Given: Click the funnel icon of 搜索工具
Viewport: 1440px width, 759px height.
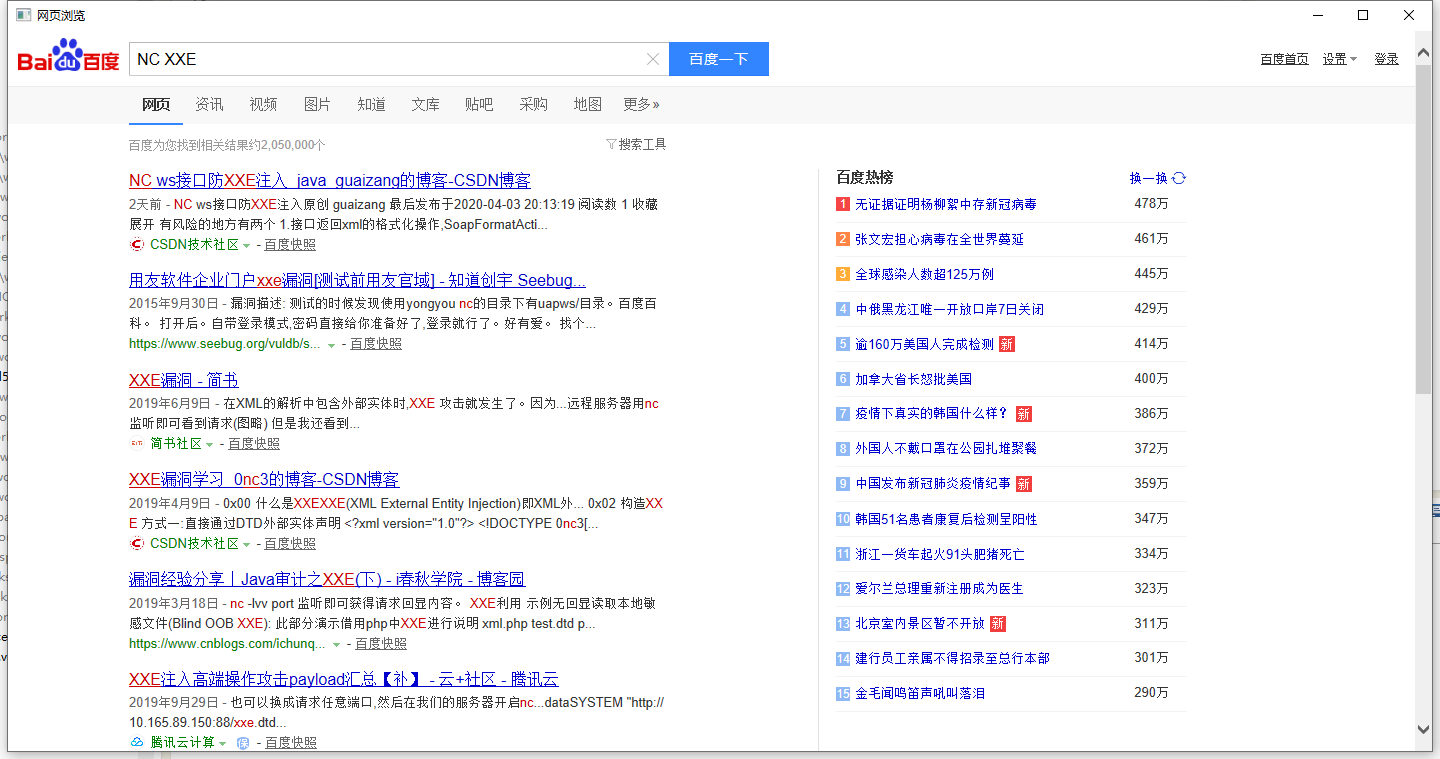Looking at the screenshot, I should (x=611, y=144).
